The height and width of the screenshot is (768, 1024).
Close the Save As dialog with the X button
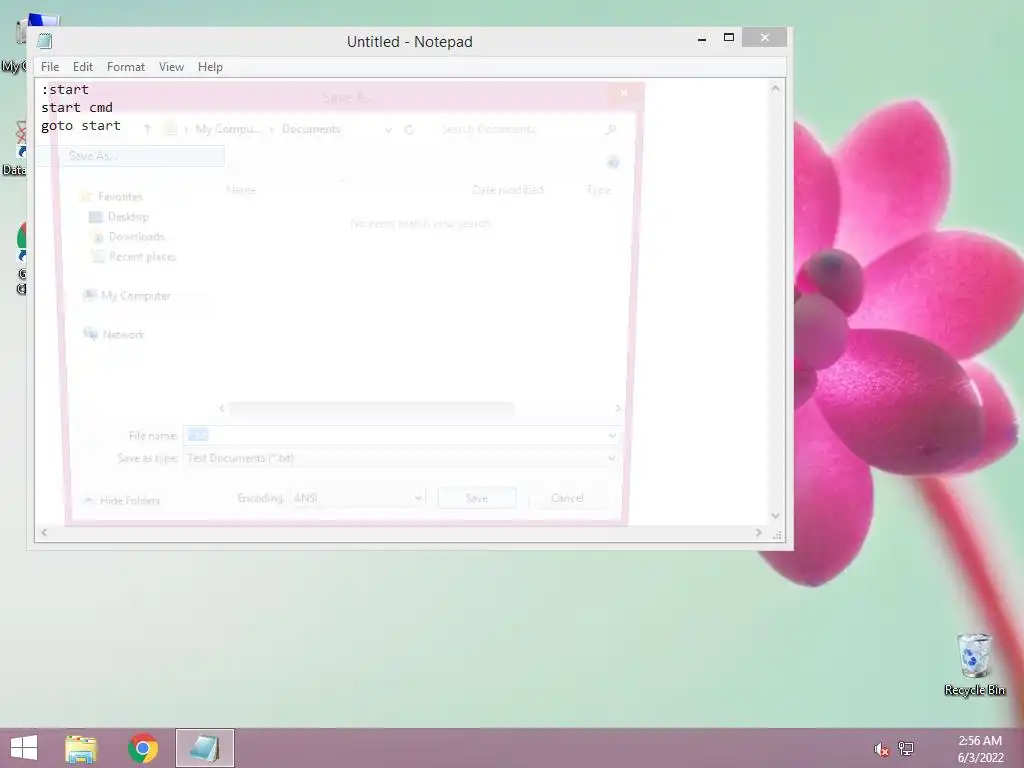point(624,93)
